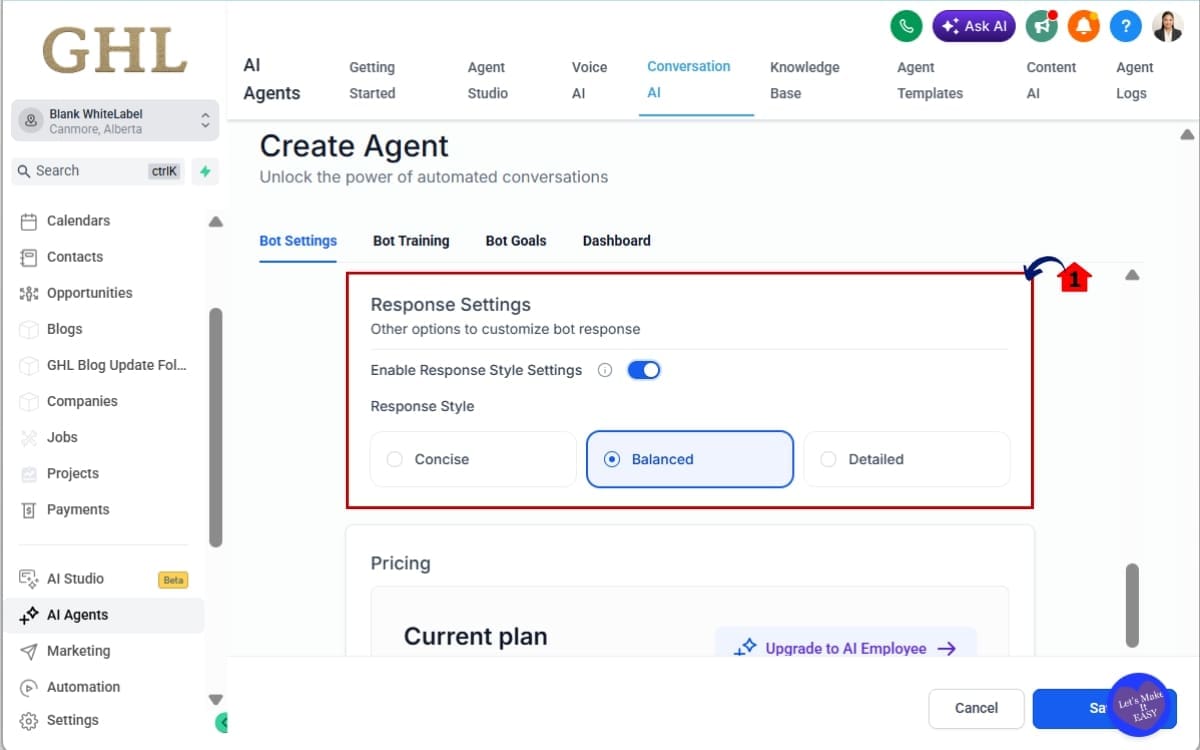Click the Blogs cube icon in sidebar

(x=28, y=329)
